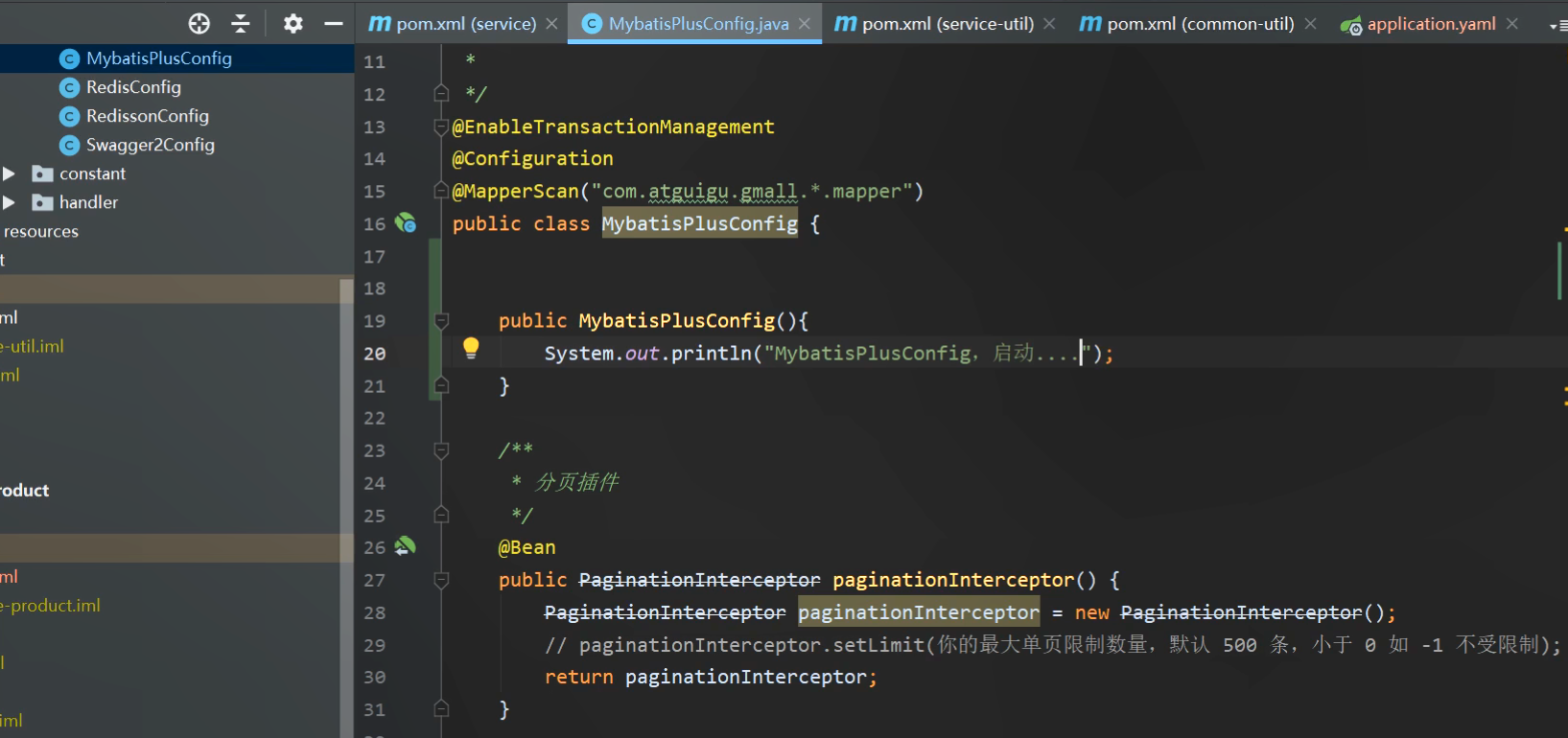This screenshot has height=738, width=1568.
Task: Switch to application.yaml tab
Action: [x=1429, y=23]
